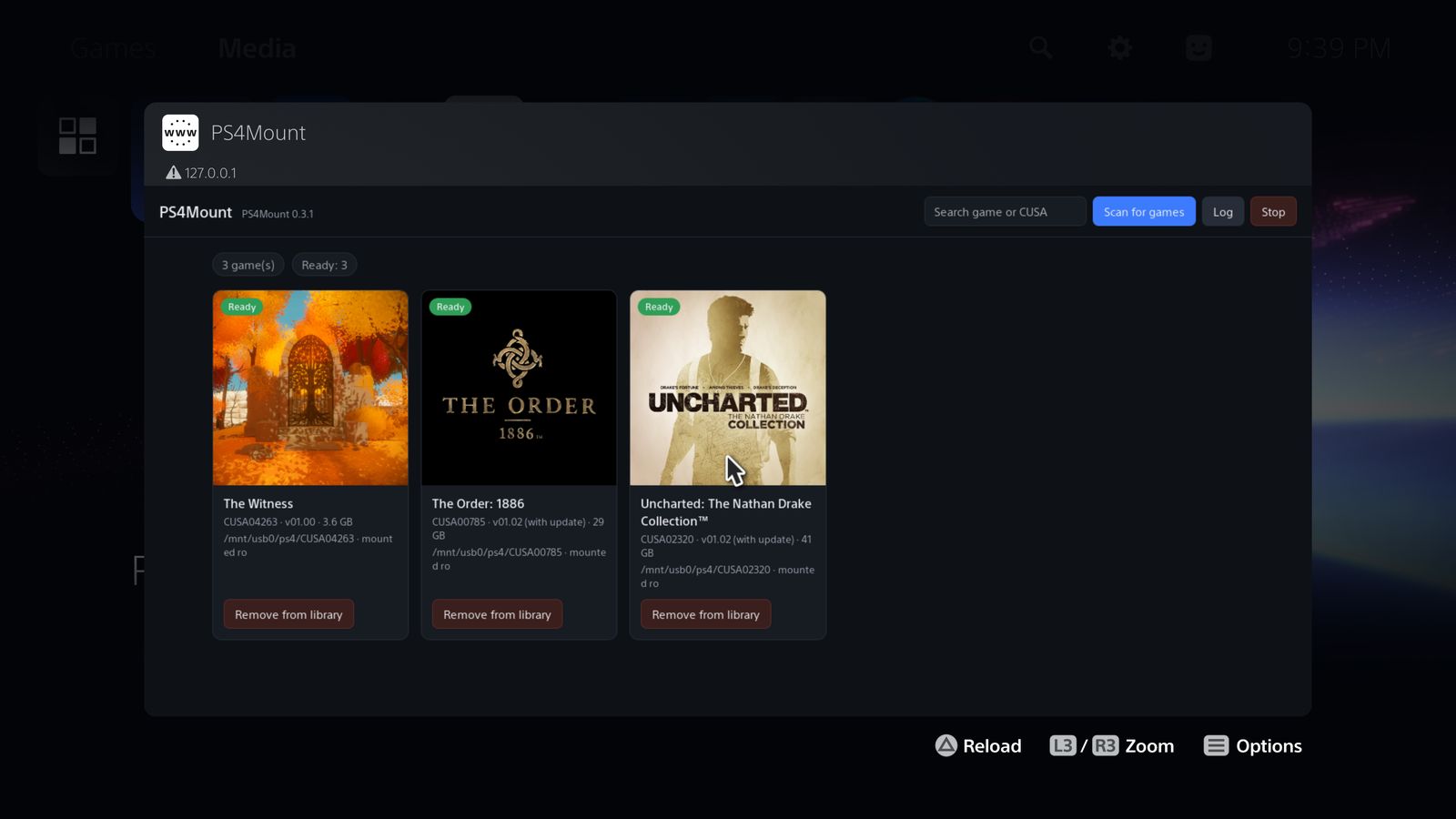1456x819 pixels.
Task: Click the Reload label in the footer
Action: (992, 746)
